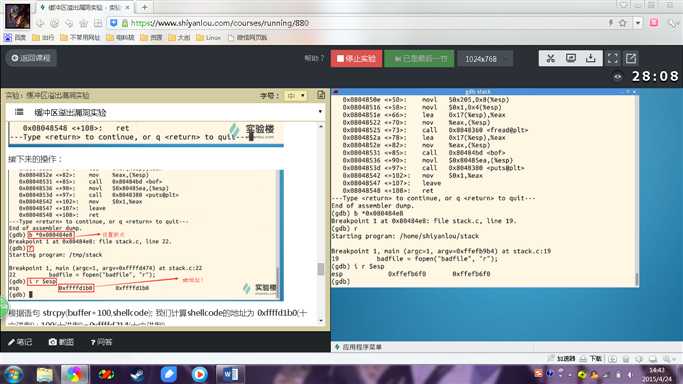Screen dimensions: 683x384
Task: Open the Steam taskbar icon
Action: click(x=137, y=374)
